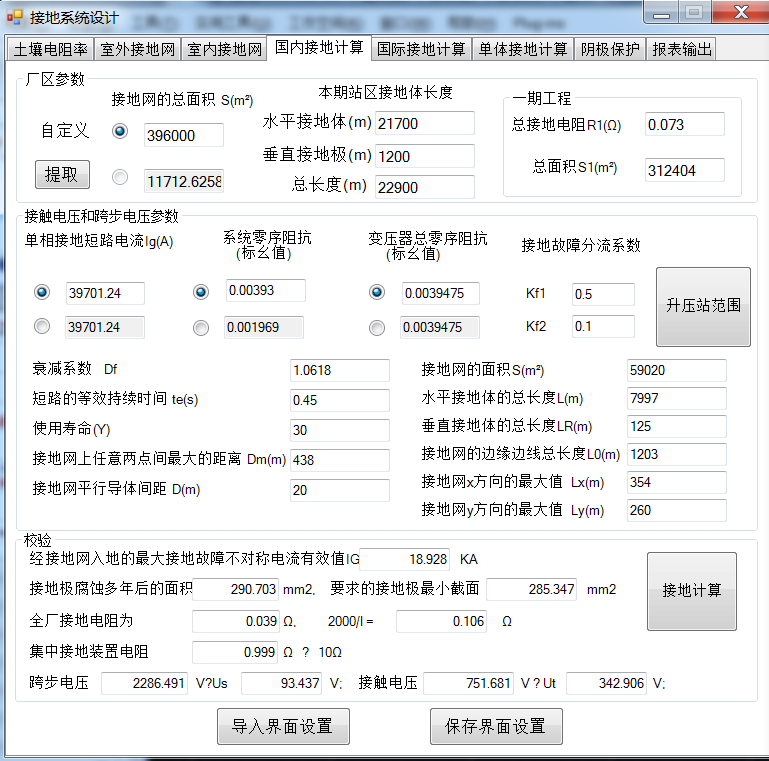Select lower Ig radio button for grayed 39701.24
The width and height of the screenshot is (769, 761).
tap(42, 326)
